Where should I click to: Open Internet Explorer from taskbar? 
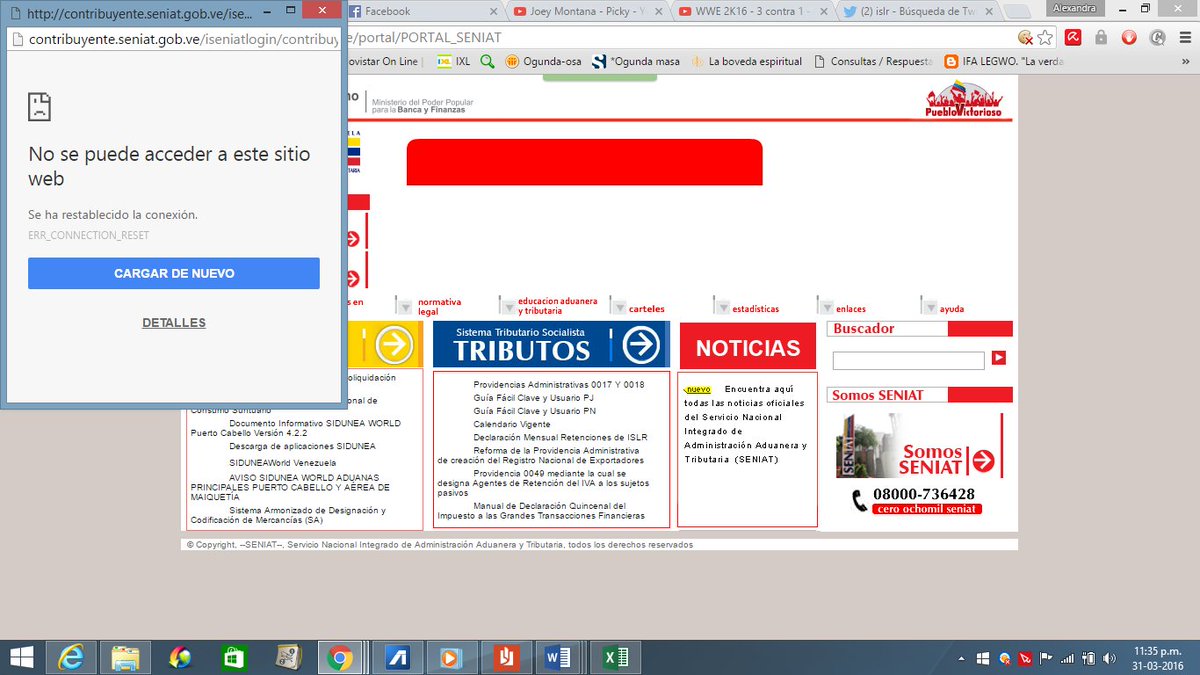[72, 657]
